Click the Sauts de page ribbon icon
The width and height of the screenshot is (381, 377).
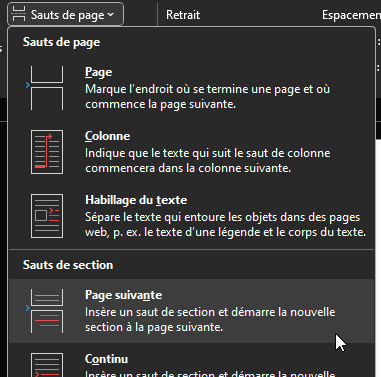tap(18, 15)
